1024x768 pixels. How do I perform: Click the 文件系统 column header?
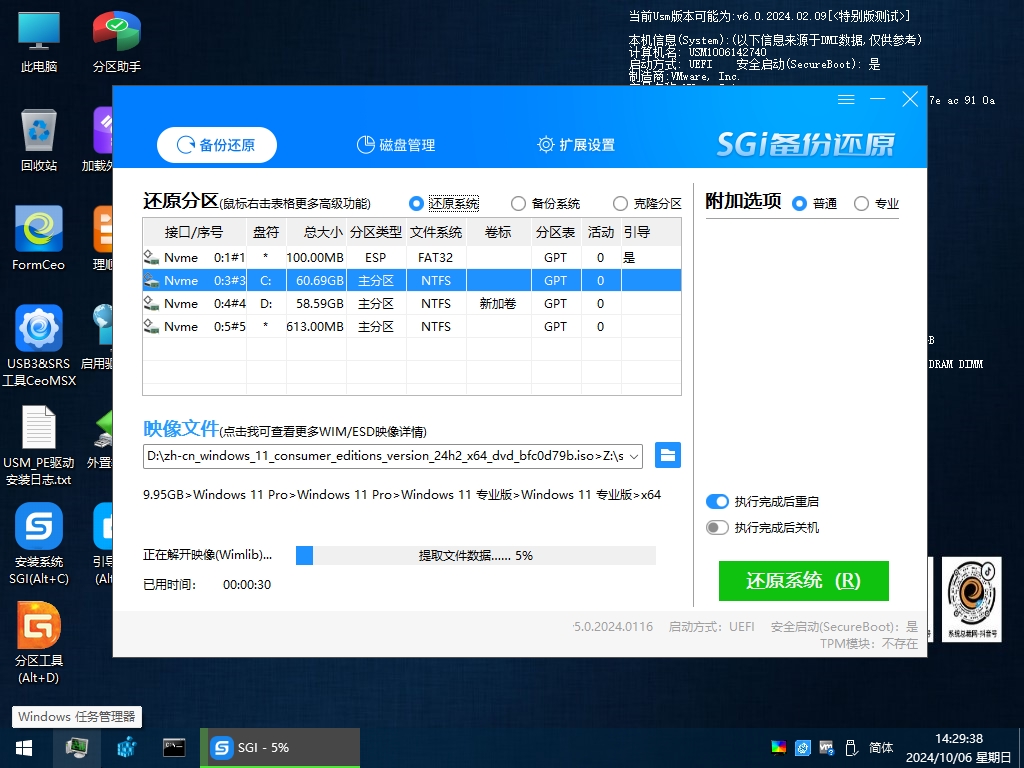click(436, 232)
